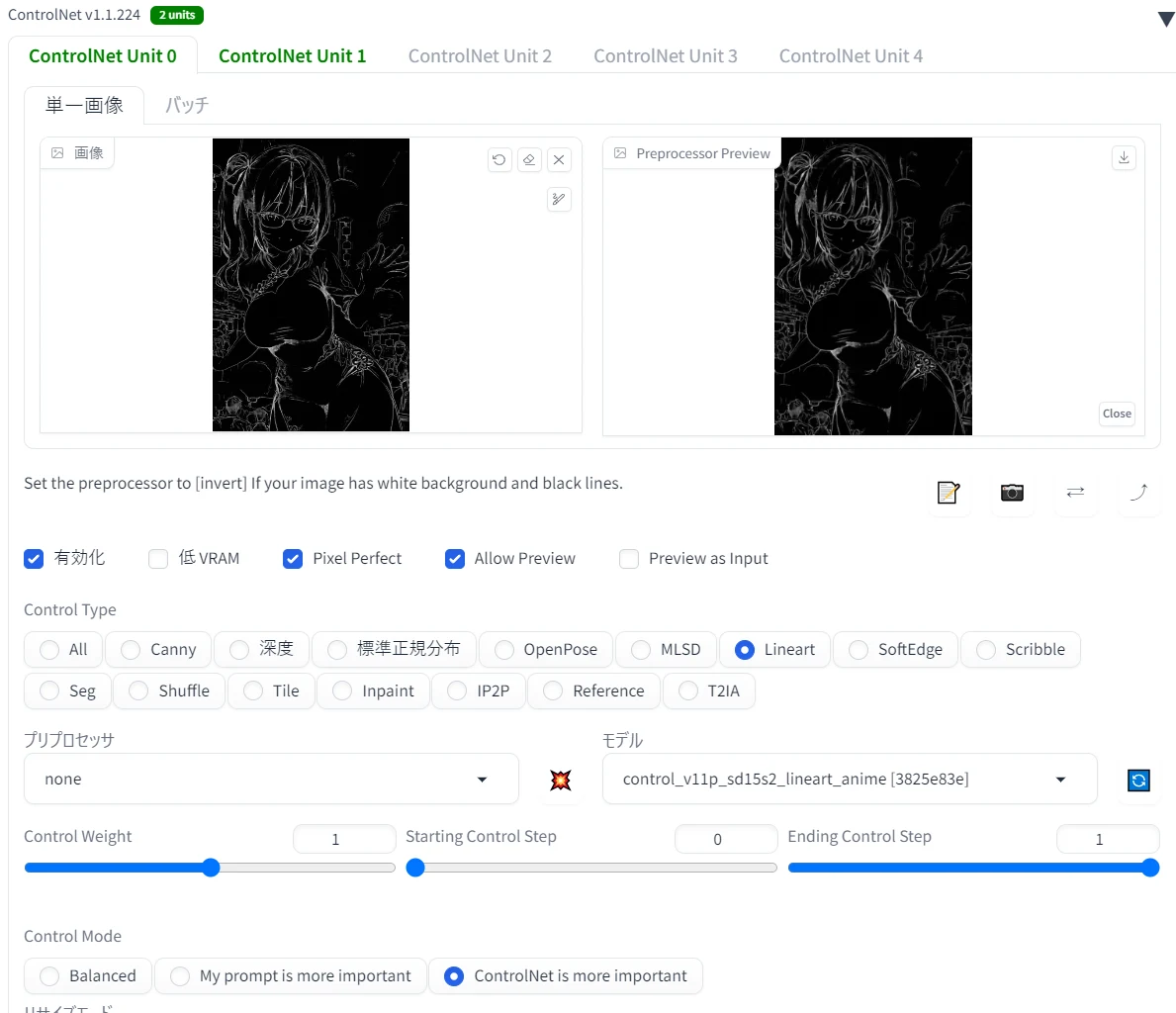Switch to ControlNet Unit 2 tab
The height and width of the screenshot is (1013, 1176).
[480, 56]
